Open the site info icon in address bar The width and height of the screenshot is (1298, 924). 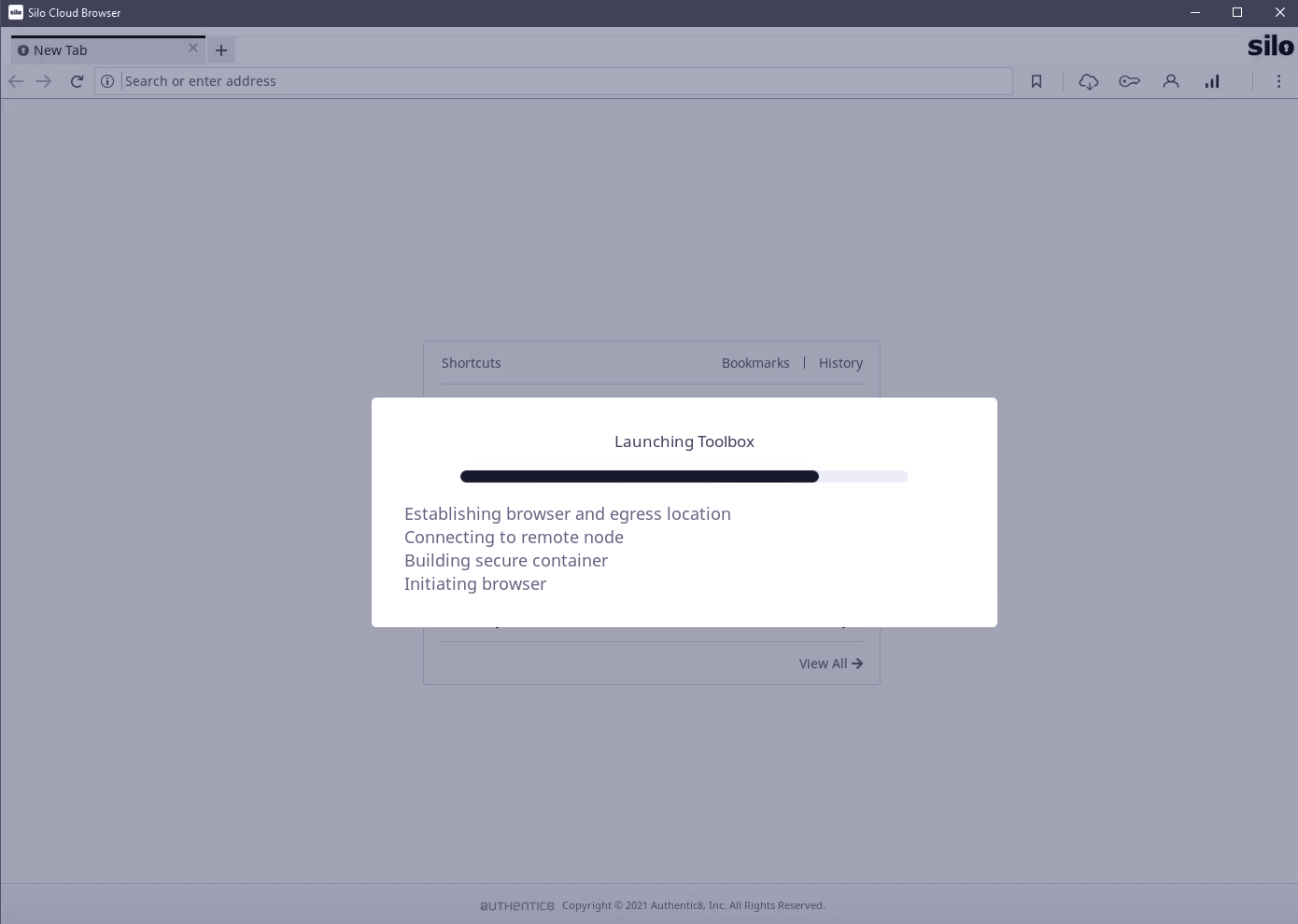107,81
